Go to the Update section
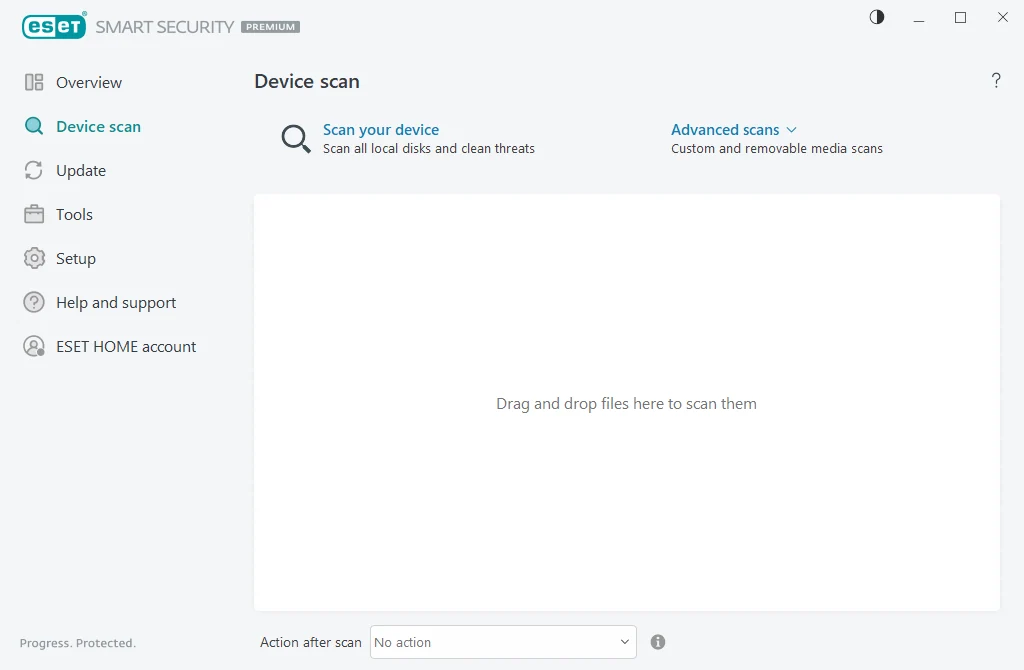 point(81,170)
